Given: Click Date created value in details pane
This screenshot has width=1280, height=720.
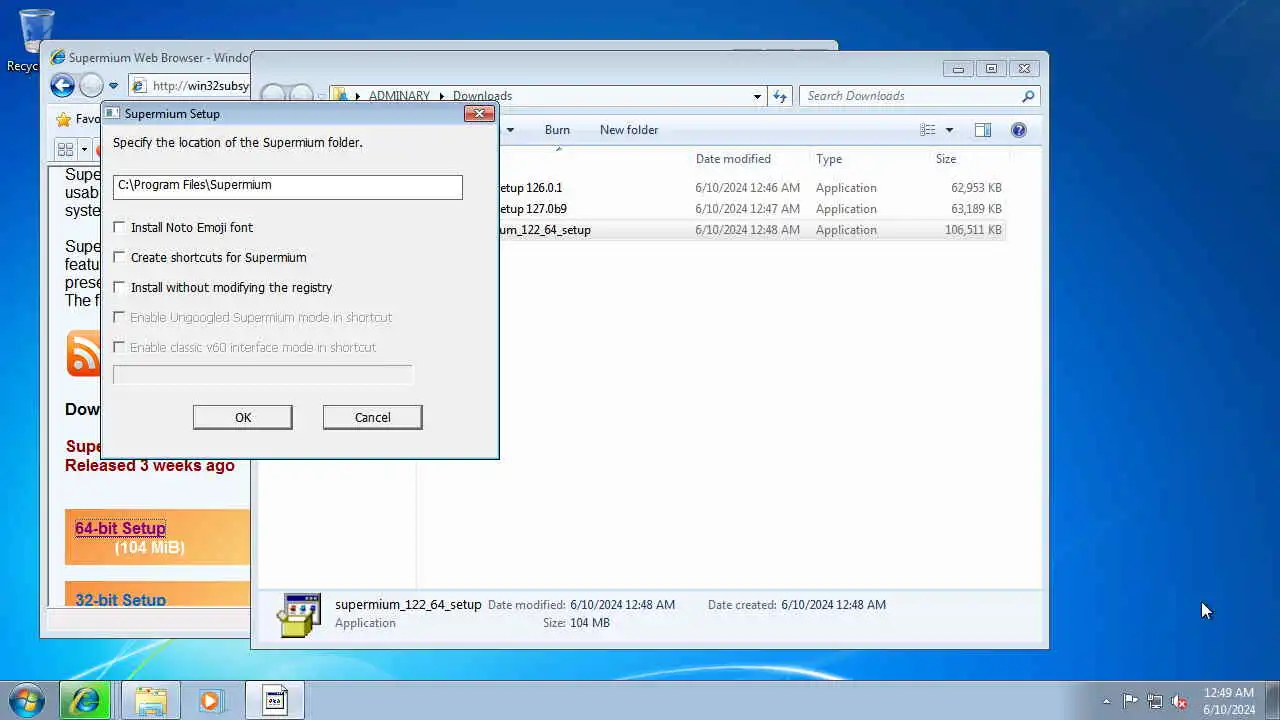Looking at the screenshot, I should click(833, 605).
